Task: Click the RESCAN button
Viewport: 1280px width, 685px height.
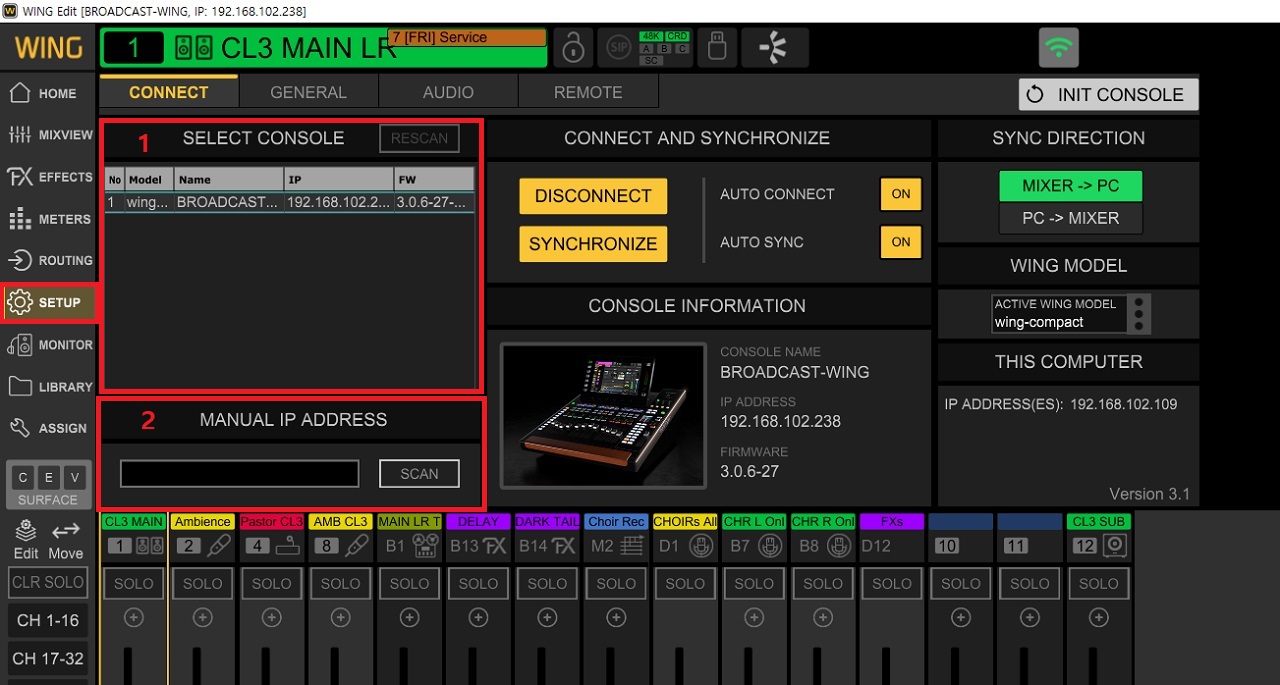Action: point(419,138)
